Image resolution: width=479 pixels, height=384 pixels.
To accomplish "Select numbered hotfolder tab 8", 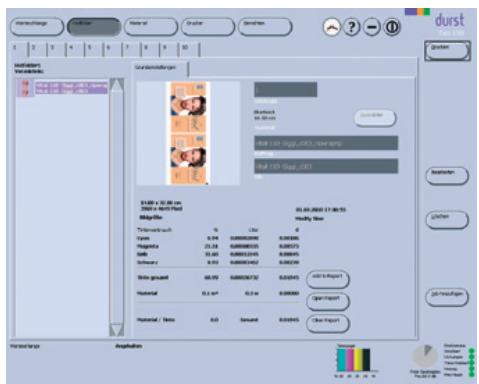I will [151, 49].
